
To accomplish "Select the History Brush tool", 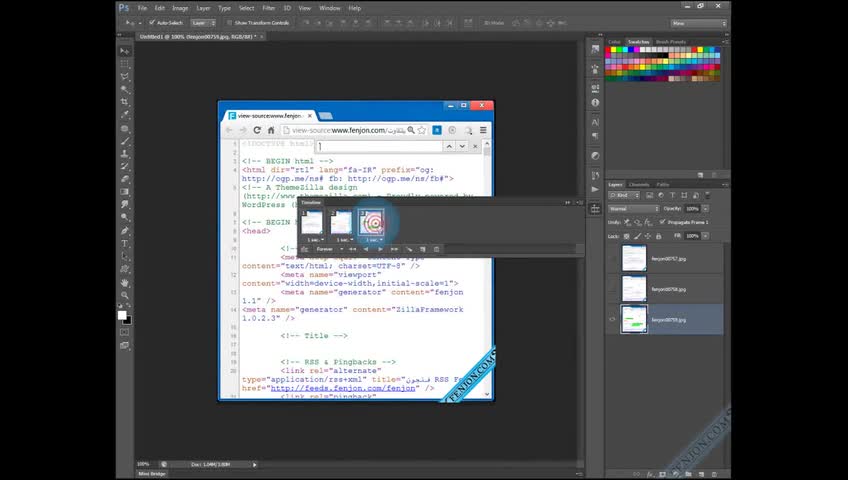I will pyautogui.click(x=125, y=166).
